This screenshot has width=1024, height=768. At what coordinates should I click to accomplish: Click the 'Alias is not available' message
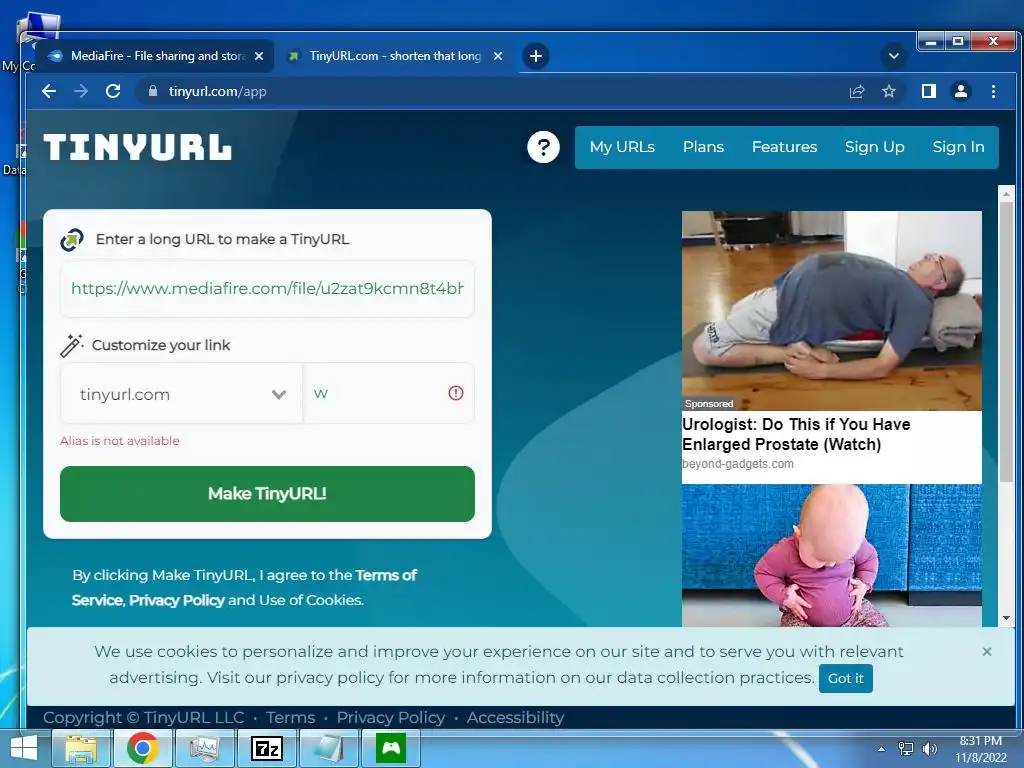120,441
